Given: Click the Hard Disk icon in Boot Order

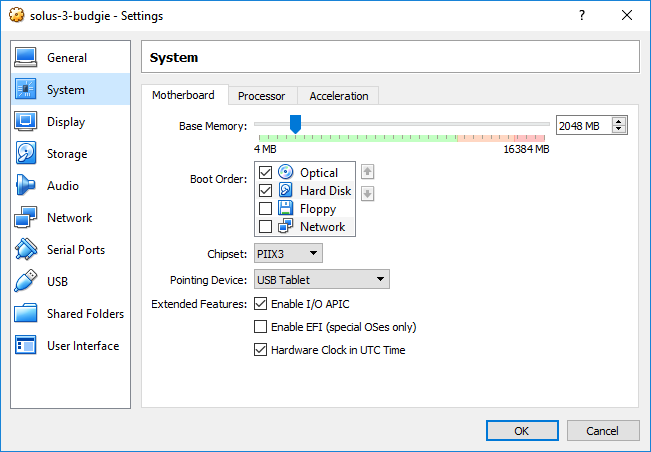Looking at the screenshot, I should click(286, 190).
